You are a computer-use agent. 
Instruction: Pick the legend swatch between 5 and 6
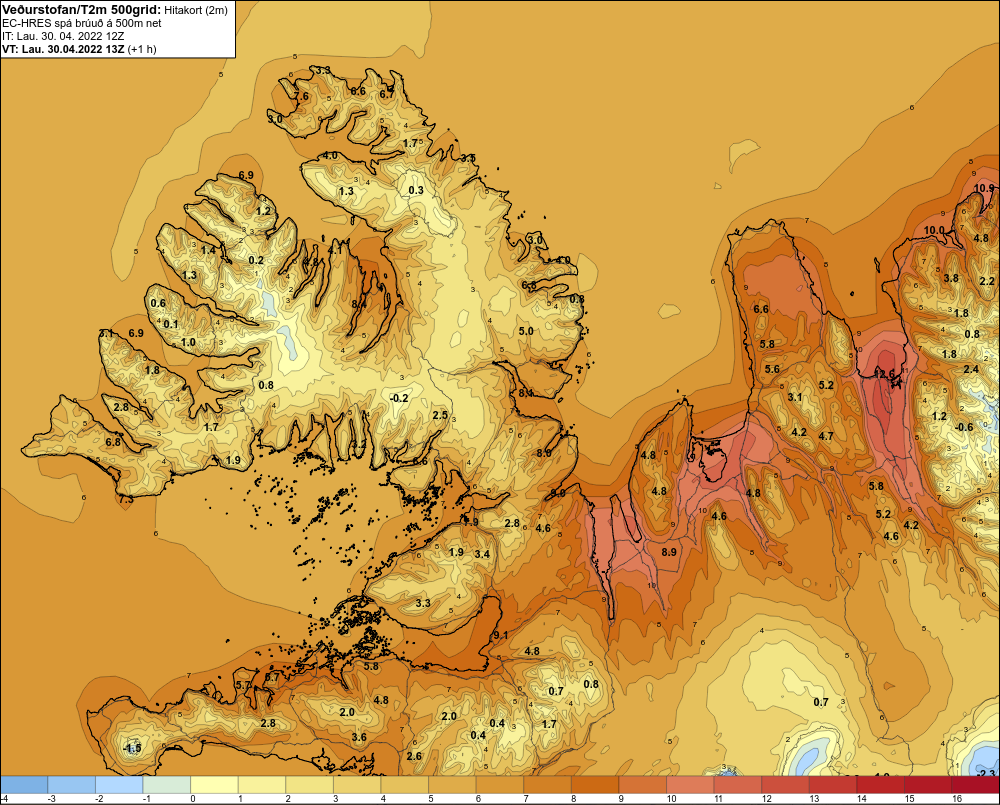coord(453,784)
